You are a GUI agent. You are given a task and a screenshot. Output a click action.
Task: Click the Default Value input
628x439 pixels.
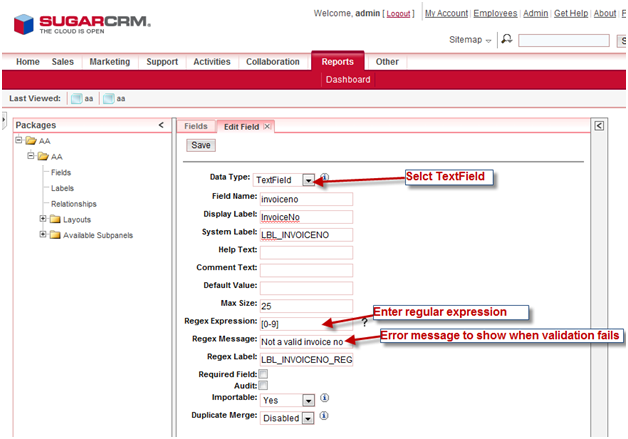click(306, 288)
